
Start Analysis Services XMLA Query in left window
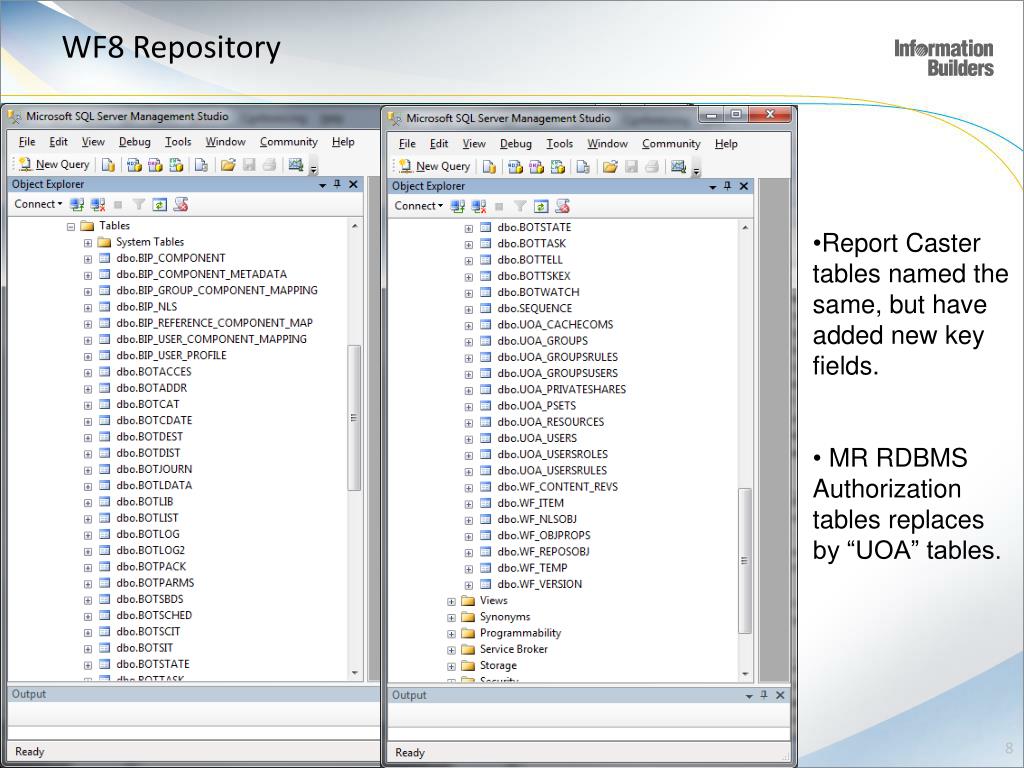(x=176, y=165)
